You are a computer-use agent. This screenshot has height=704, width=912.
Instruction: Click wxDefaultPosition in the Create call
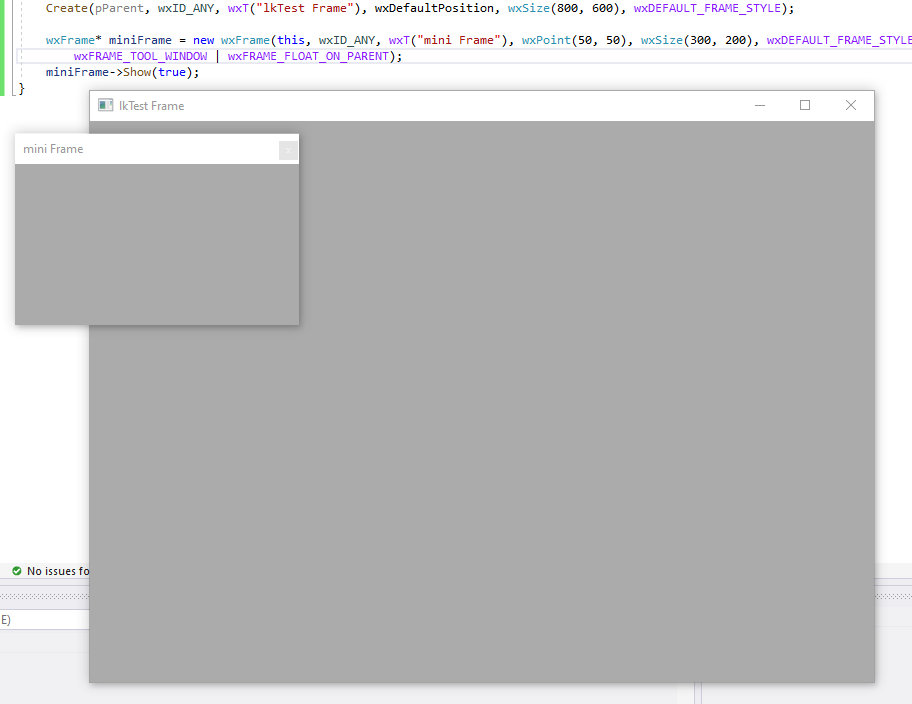click(x=434, y=8)
